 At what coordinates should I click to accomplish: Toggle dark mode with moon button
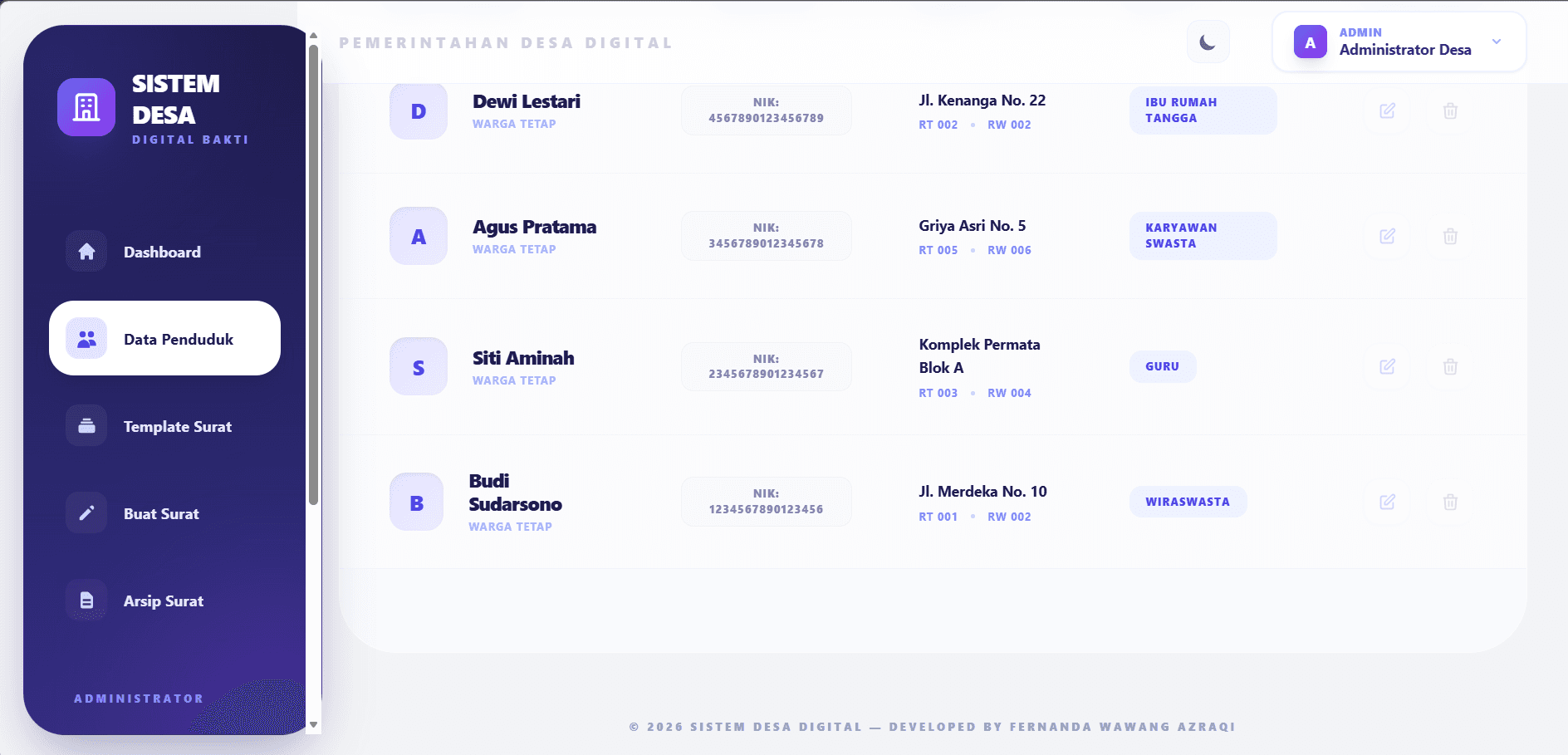pos(1208,42)
